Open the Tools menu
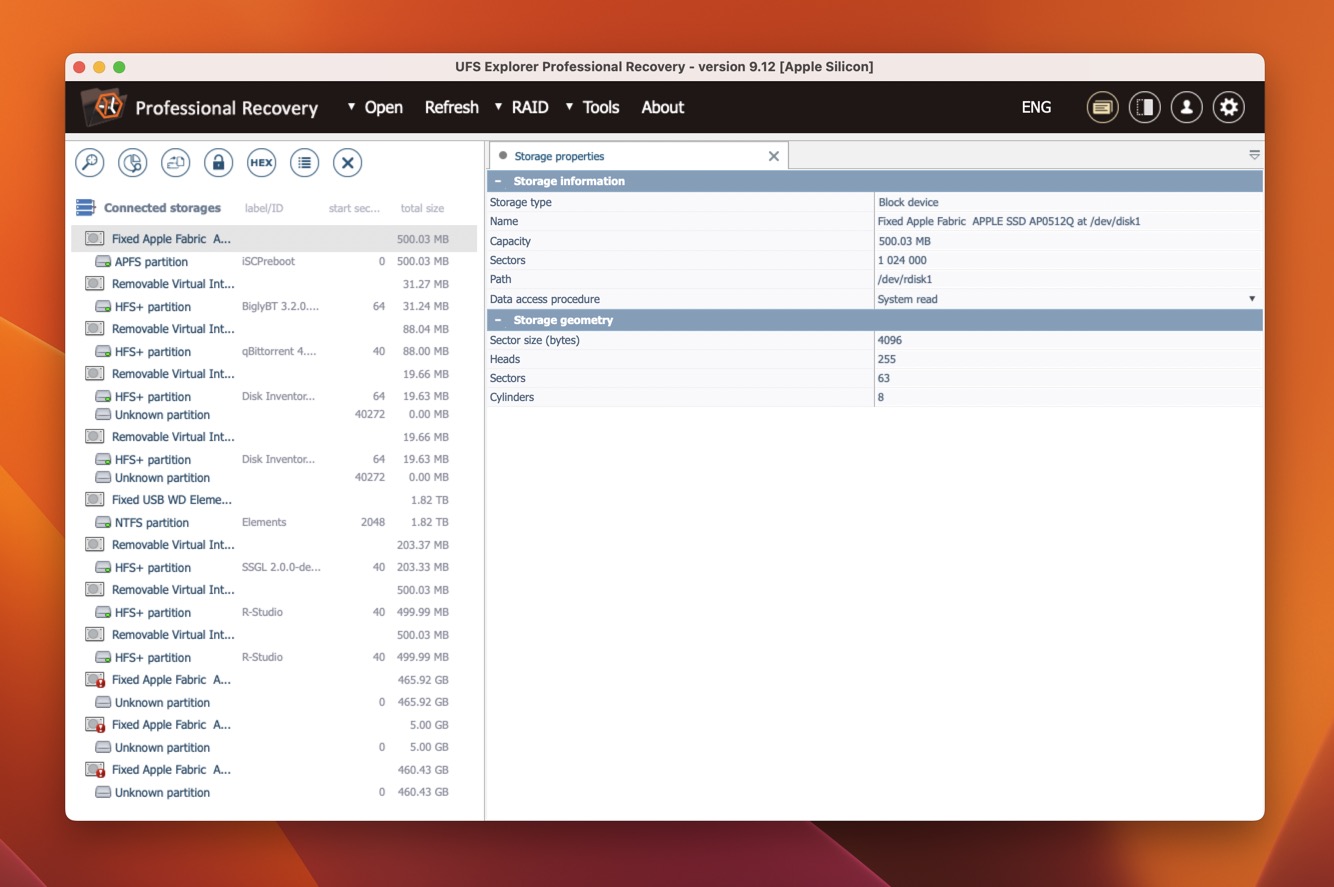1334x887 pixels. (600, 107)
